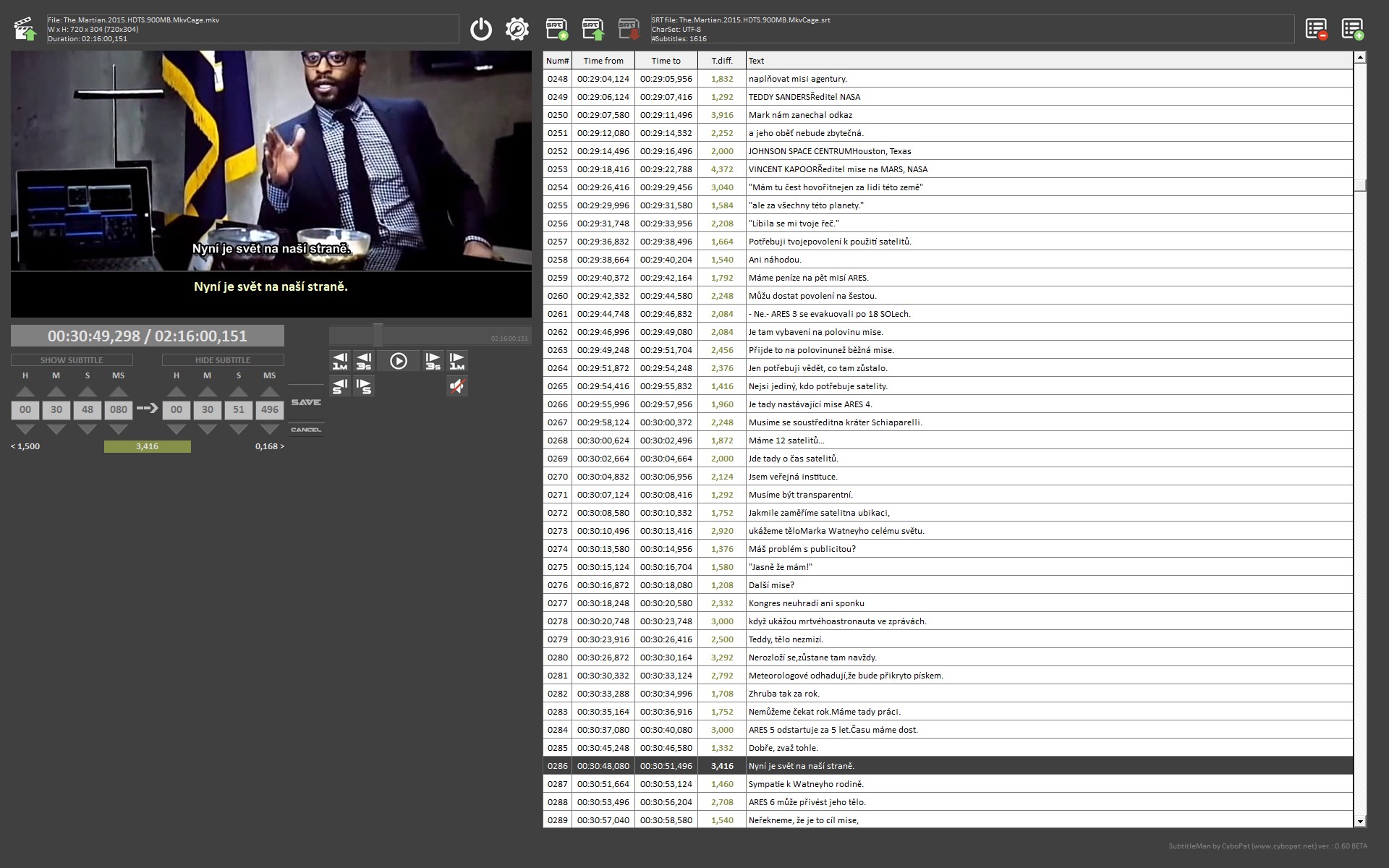1389x868 pixels.
Task: Click the 'Num#' column header
Action: pos(558,61)
